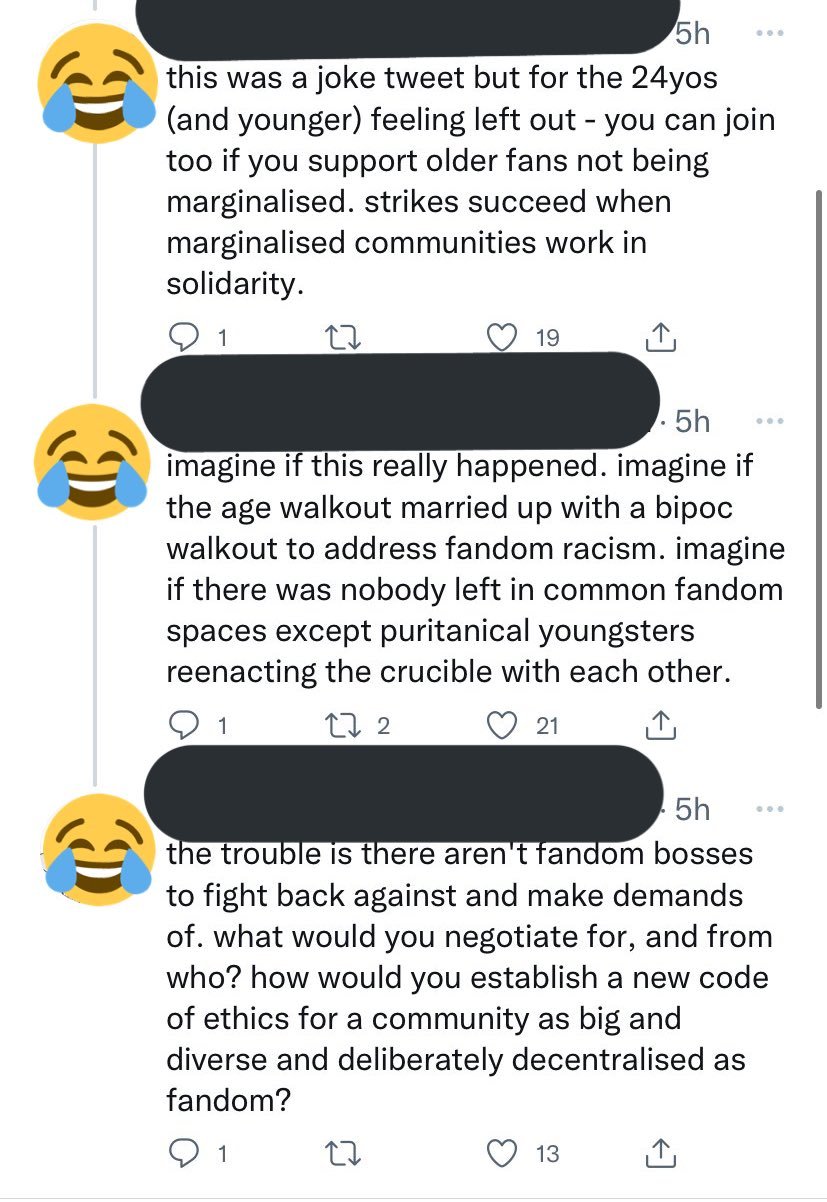Open more options on fandom bosses tweet

coord(767,808)
